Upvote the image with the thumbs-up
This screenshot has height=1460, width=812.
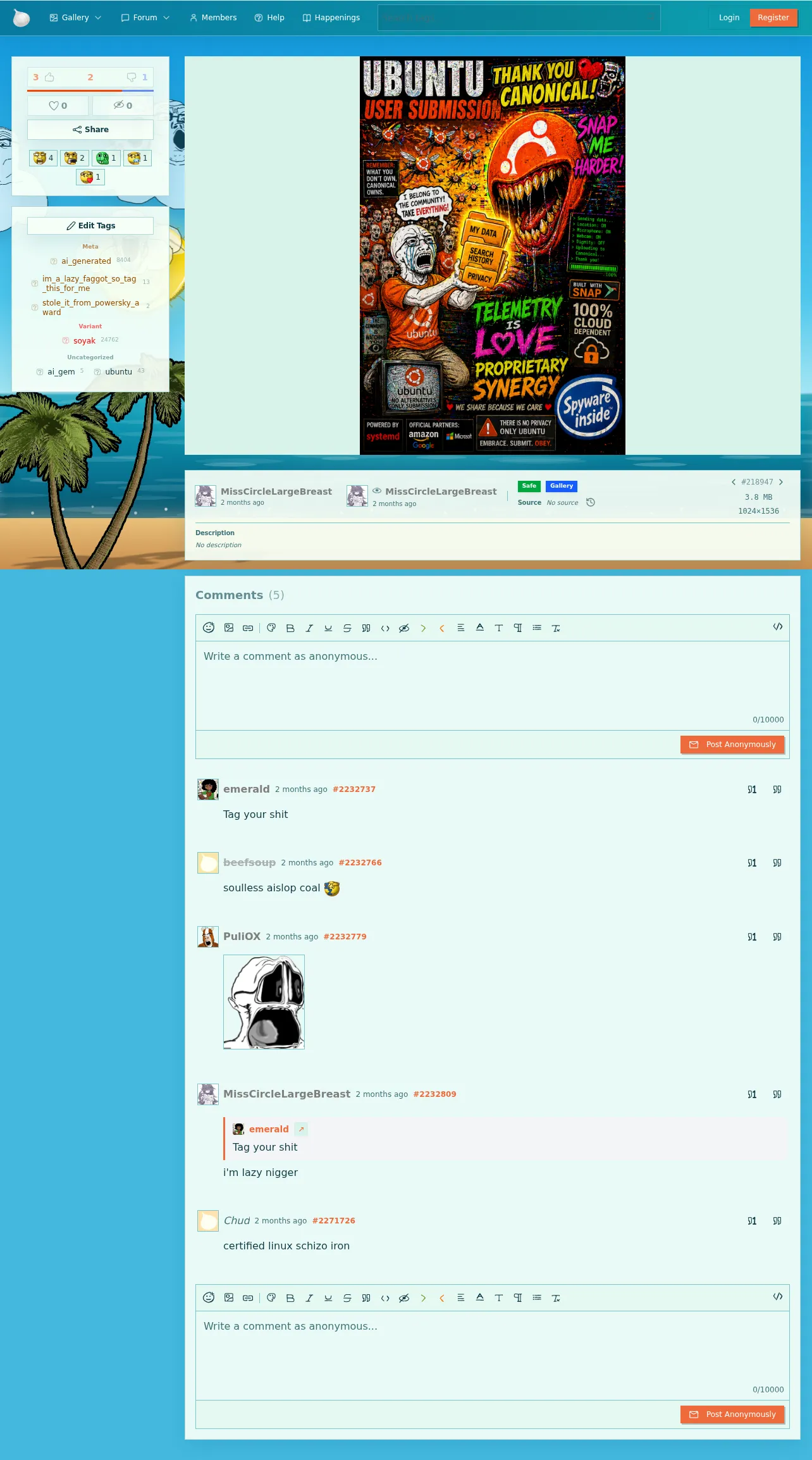pos(49,77)
